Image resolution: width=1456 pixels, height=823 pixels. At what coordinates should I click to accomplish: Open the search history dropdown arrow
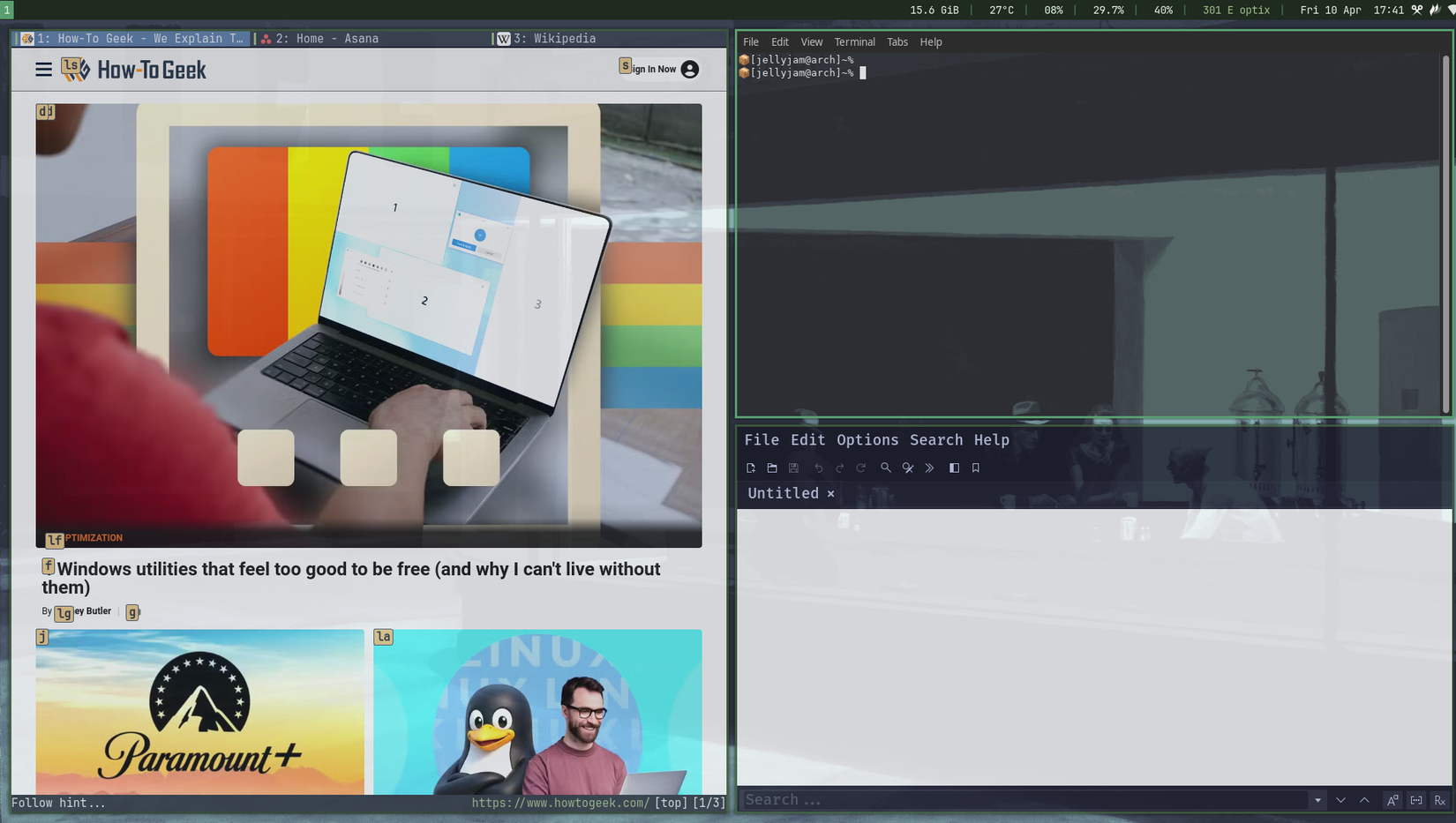pyautogui.click(x=1318, y=799)
